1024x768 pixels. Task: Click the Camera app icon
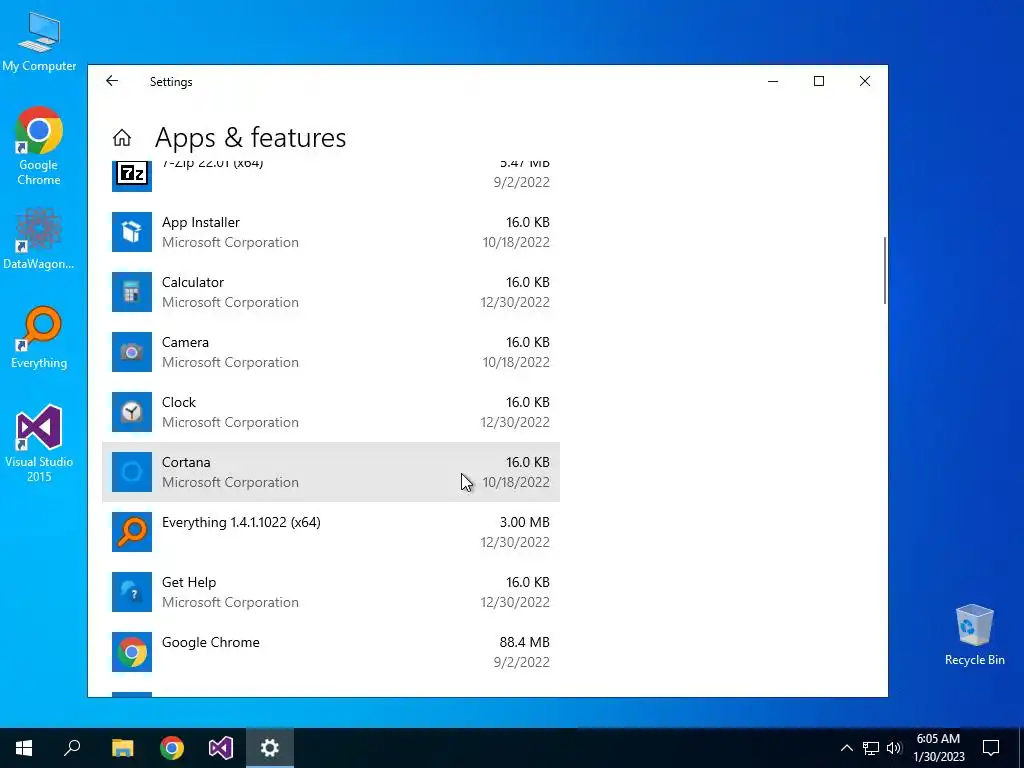[132, 352]
